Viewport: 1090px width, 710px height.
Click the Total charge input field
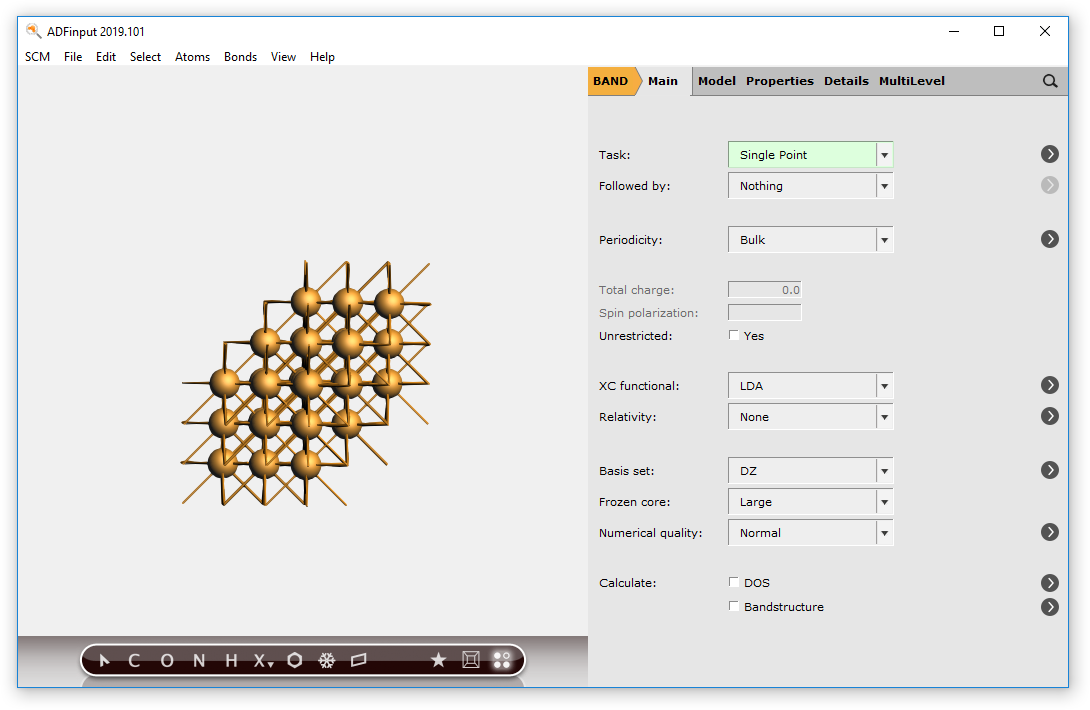click(764, 289)
